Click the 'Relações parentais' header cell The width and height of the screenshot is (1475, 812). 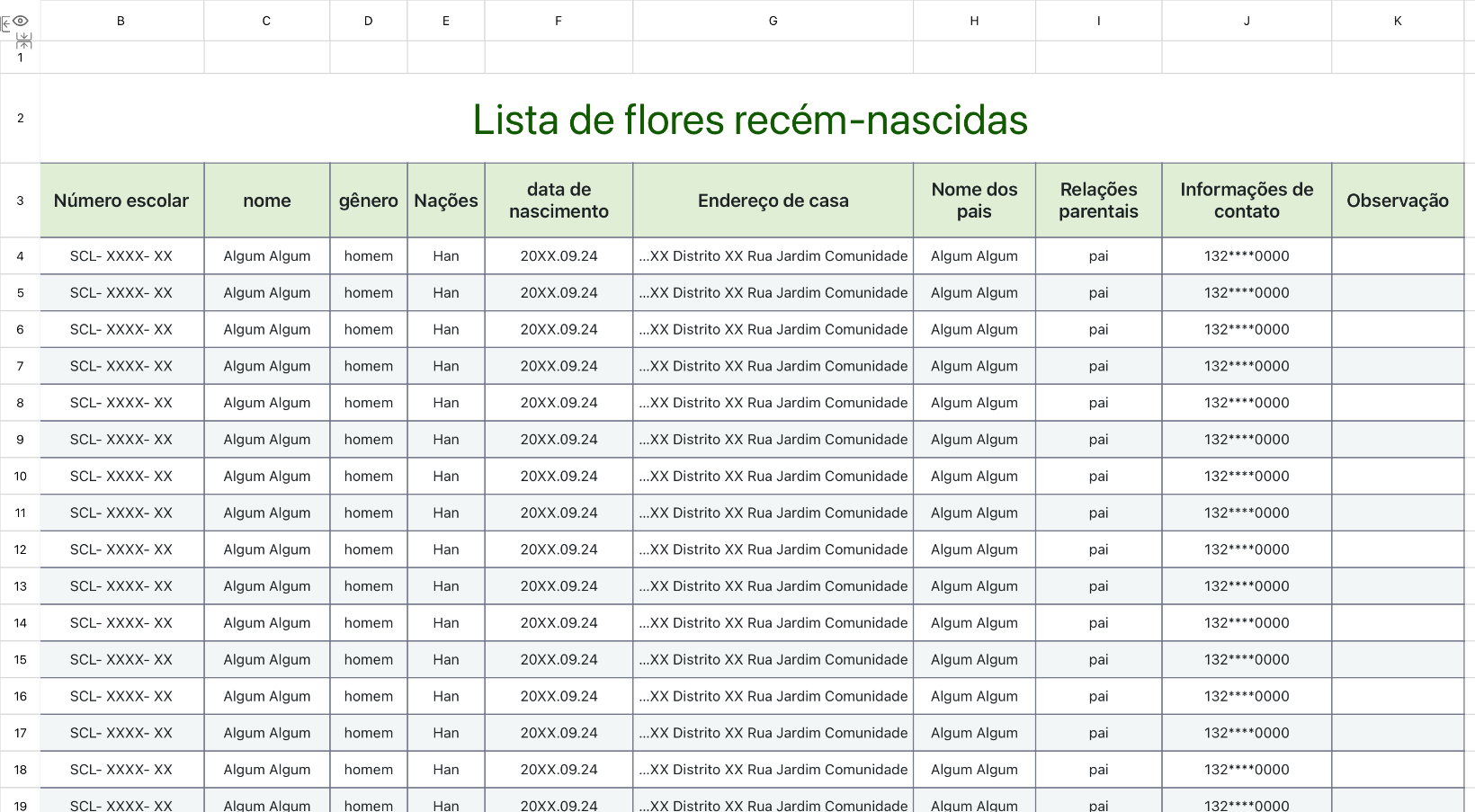click(x=1098, y=201)
